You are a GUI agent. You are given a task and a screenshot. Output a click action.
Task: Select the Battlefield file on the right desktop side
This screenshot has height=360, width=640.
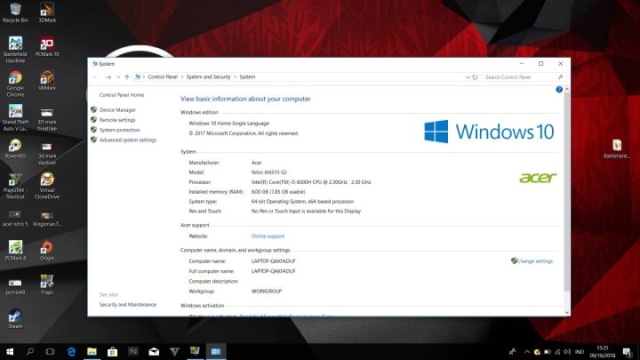616,149
